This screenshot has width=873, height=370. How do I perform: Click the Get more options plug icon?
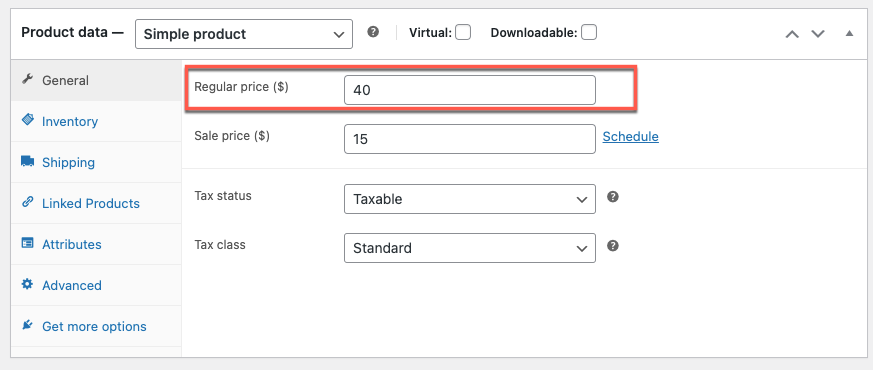[27, 325]
